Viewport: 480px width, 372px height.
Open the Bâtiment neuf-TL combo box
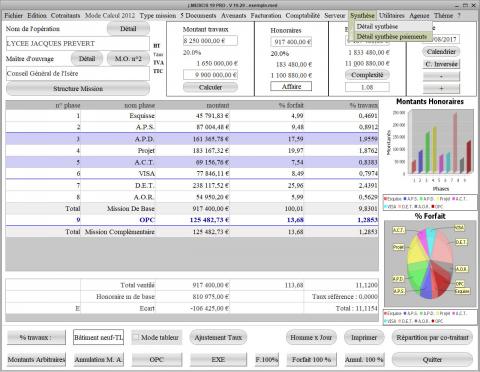point(99,338)
